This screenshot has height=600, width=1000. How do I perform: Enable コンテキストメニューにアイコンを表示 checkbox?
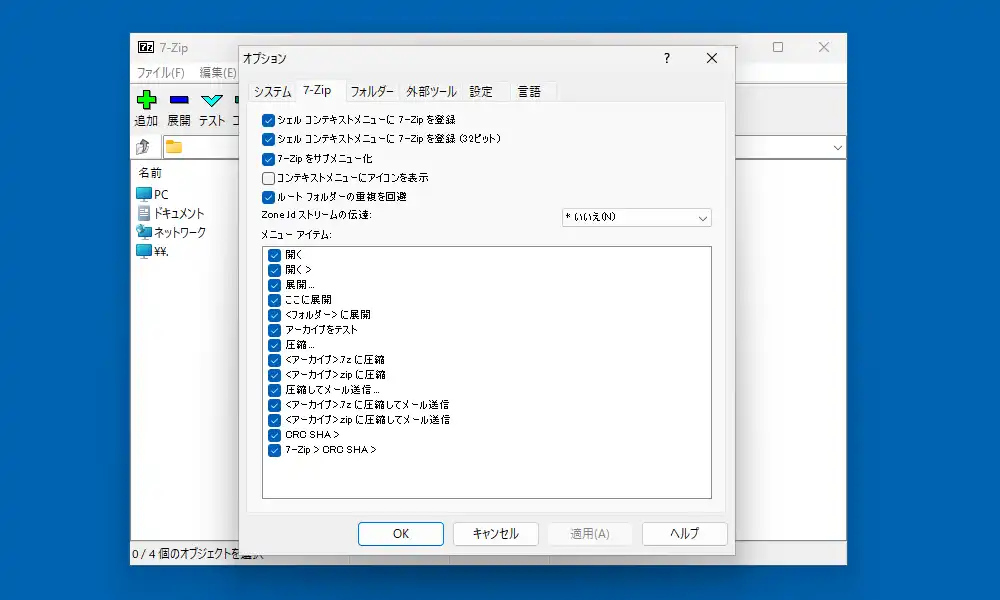(268, 178)
